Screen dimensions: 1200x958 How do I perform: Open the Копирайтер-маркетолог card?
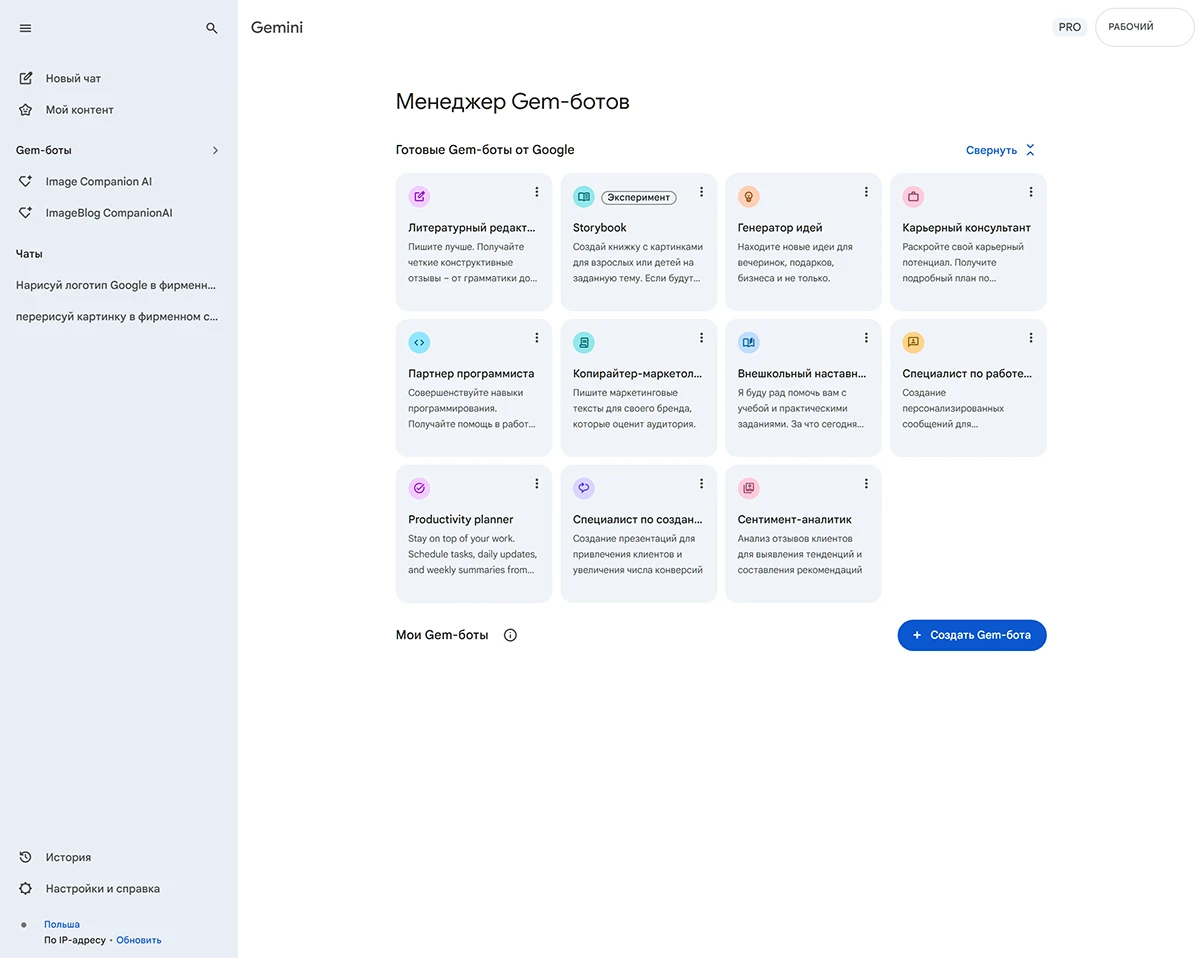[x=638, y=388]
